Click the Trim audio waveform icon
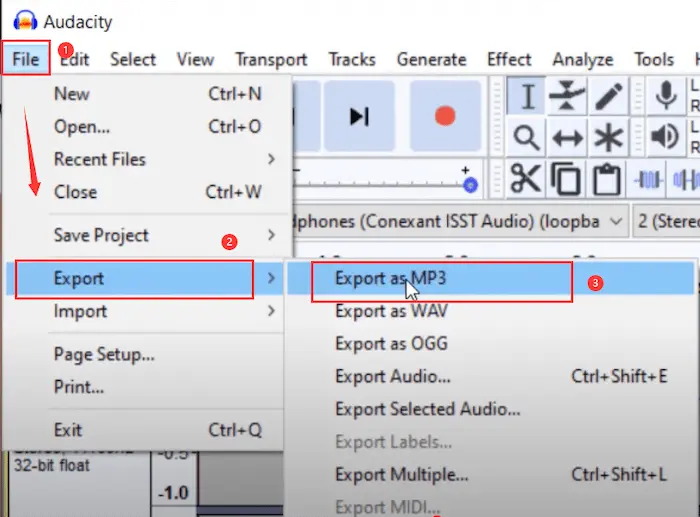Screen dimensions: 700x517 (648, 180)
